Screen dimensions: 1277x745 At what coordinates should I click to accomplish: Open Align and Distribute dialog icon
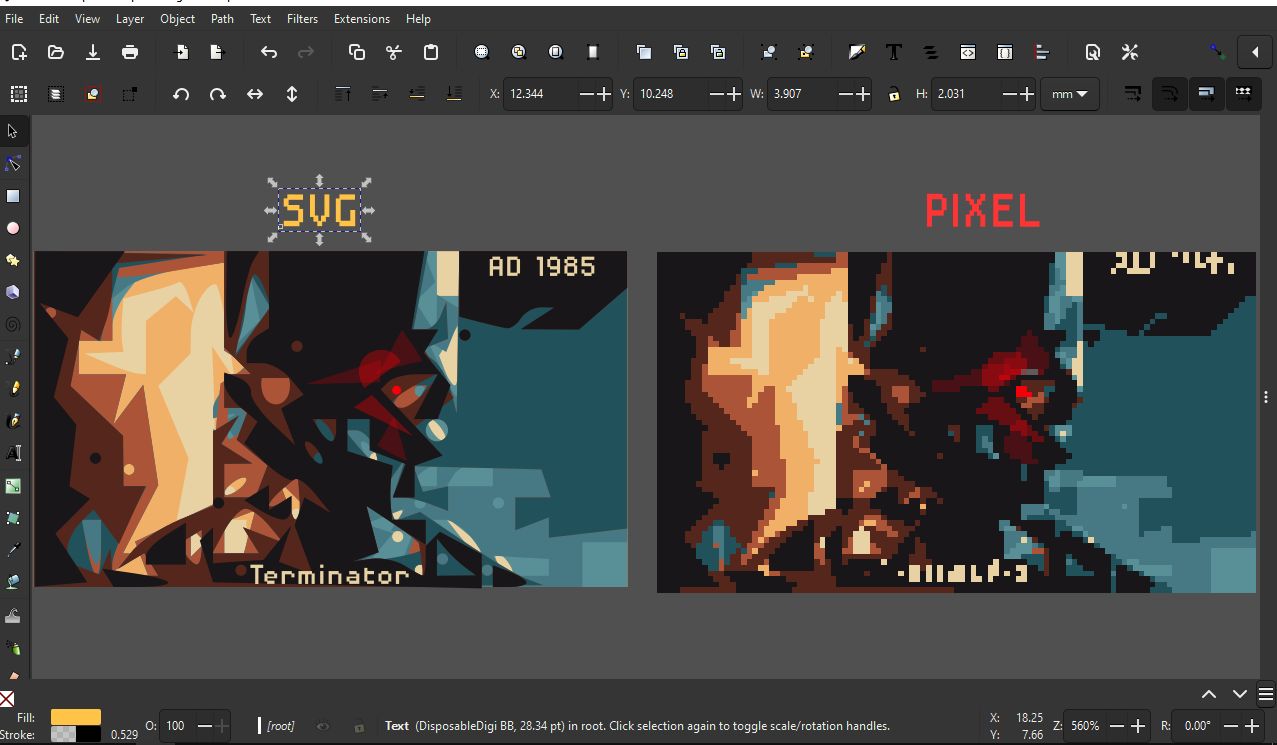click(1042, 52)
